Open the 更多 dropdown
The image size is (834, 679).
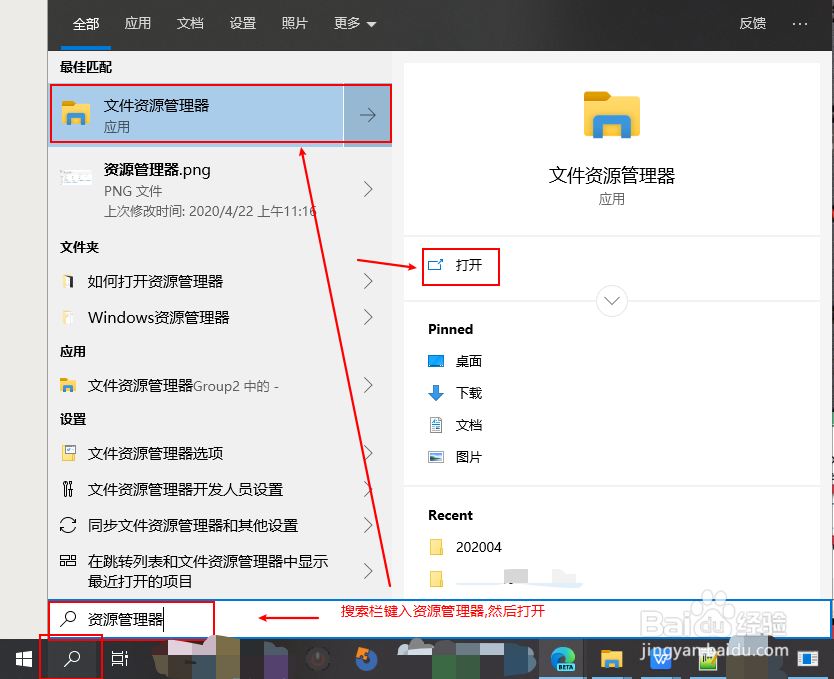(x=354, y=23)
